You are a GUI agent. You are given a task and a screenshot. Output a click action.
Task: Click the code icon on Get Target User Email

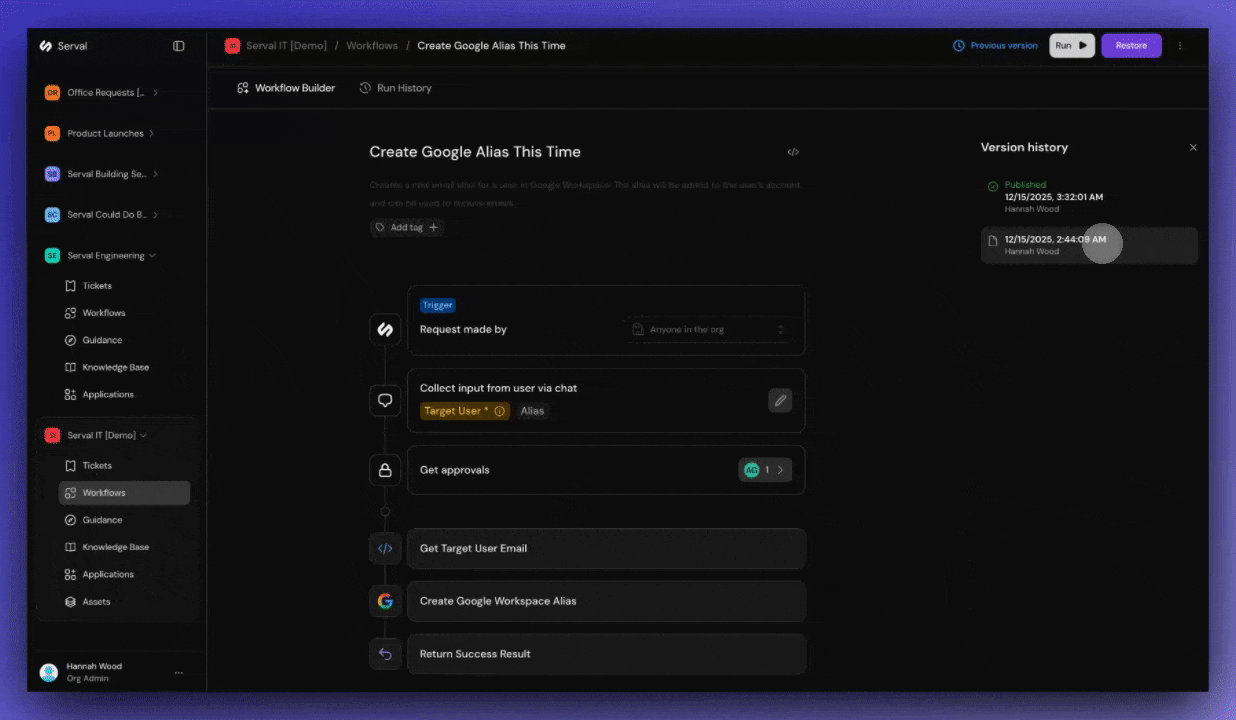385,548
